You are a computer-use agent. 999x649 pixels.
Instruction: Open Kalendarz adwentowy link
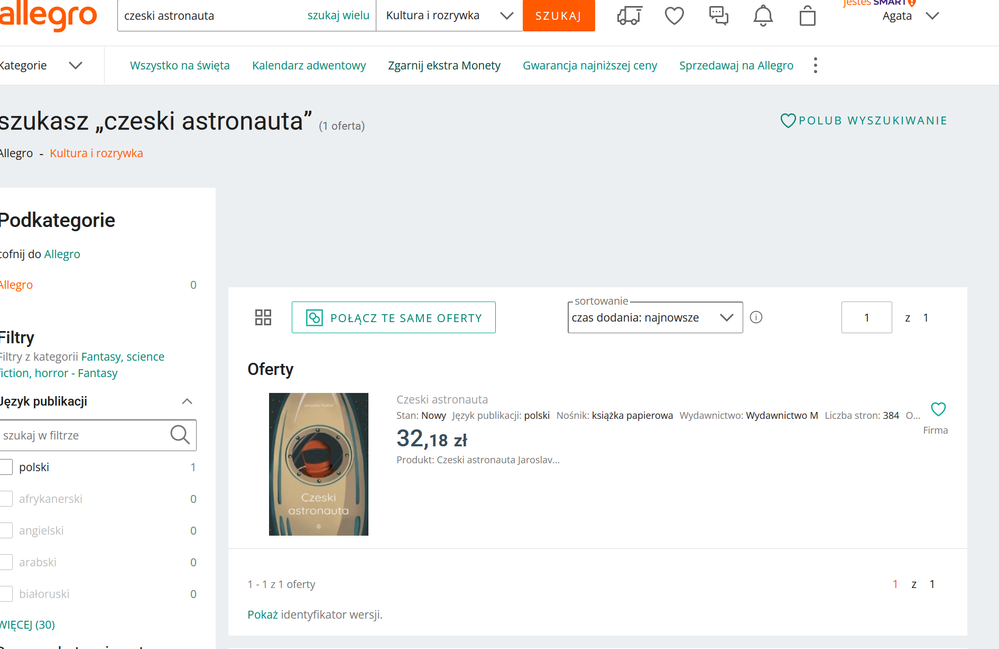coord(309,65)
